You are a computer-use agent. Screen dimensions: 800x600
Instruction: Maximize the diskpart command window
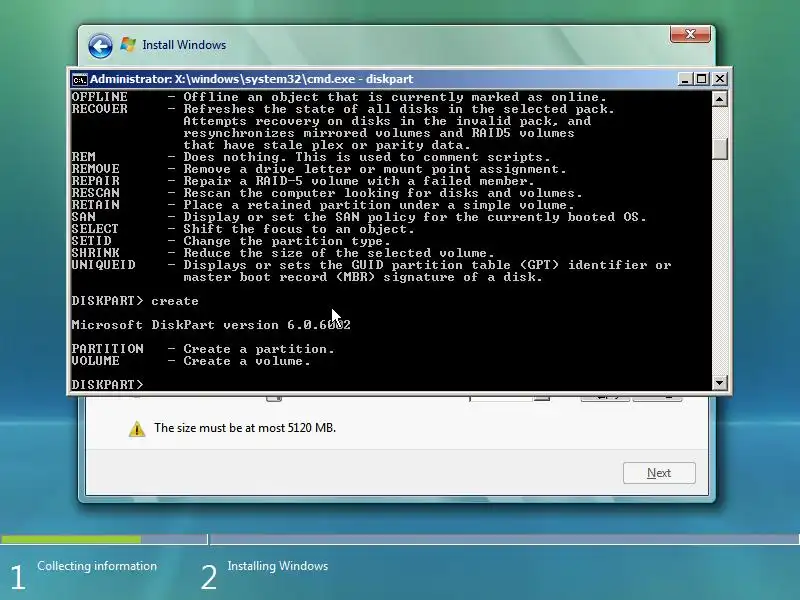pos(702,79)
